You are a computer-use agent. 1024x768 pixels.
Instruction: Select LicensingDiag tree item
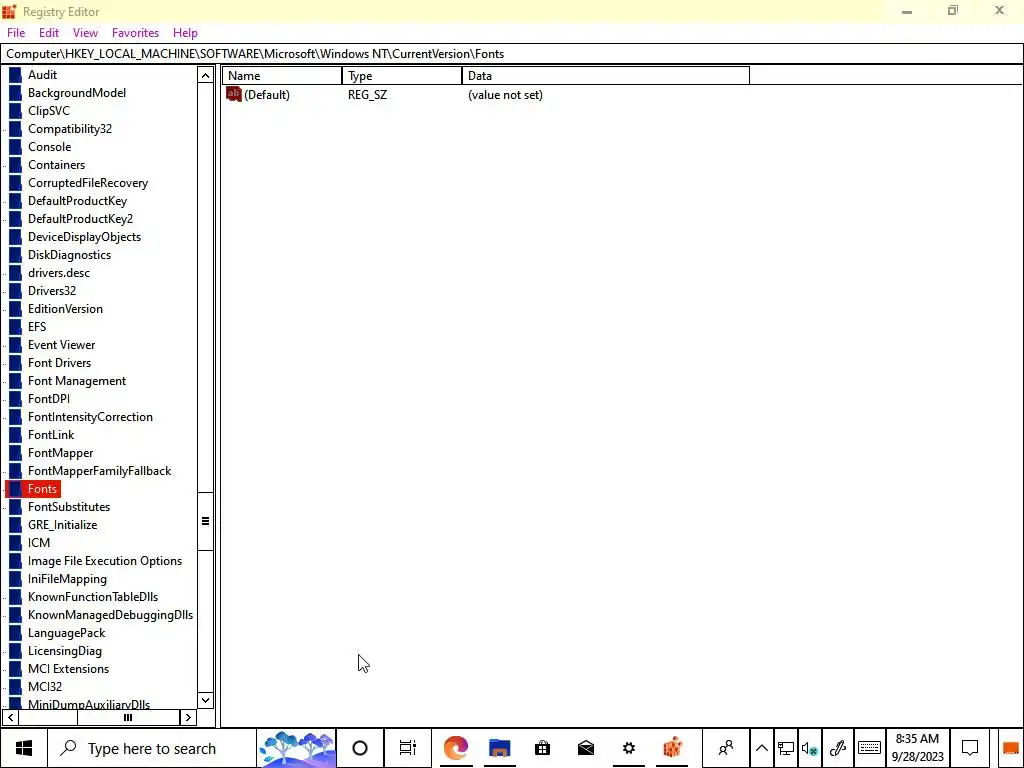point(65,650)
